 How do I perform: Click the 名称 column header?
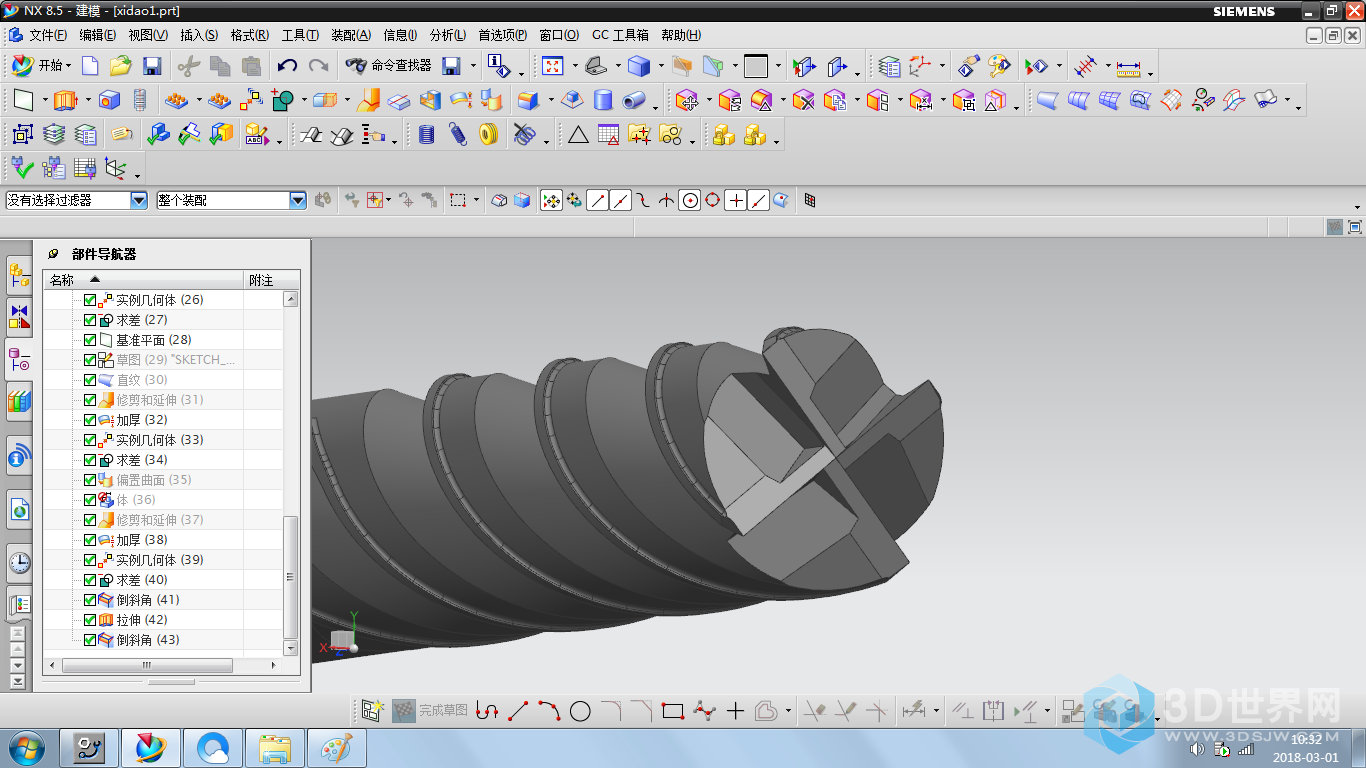click(144, 280)
